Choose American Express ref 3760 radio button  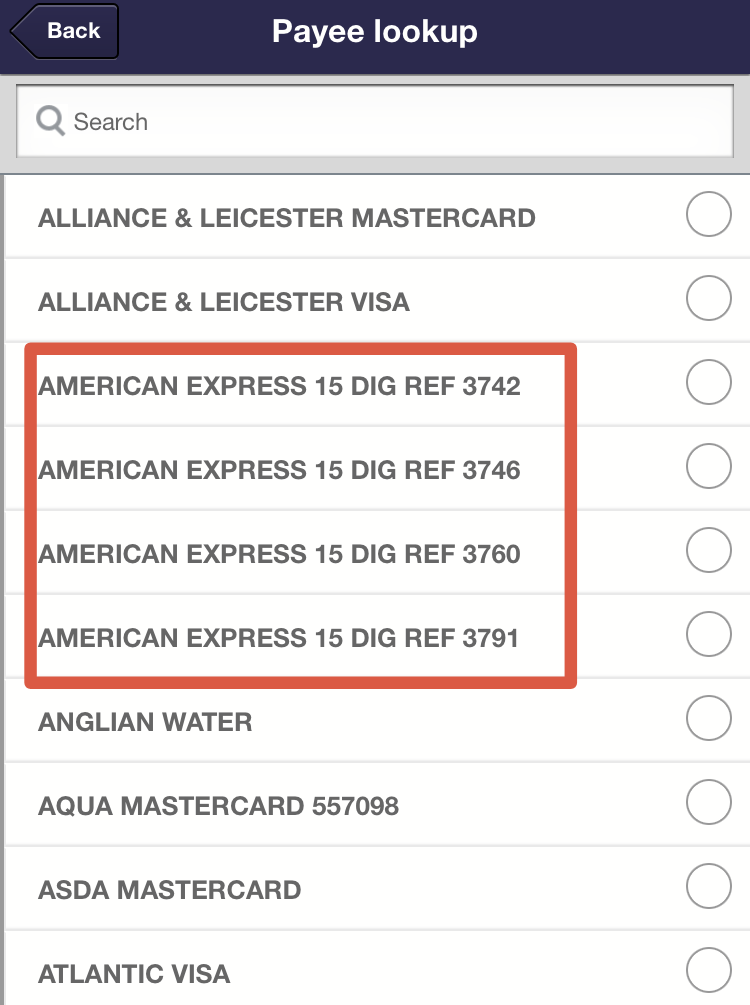(x=709, y=553)
